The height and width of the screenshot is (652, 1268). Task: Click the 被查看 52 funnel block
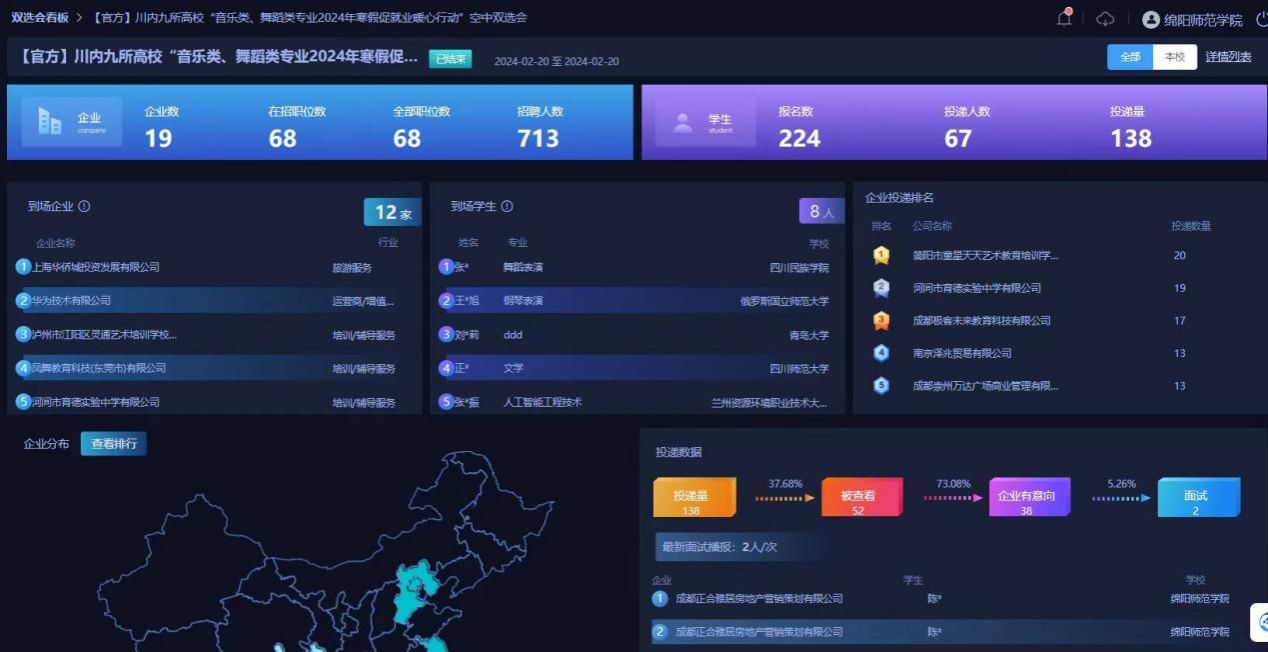click(x=859, y=498)
